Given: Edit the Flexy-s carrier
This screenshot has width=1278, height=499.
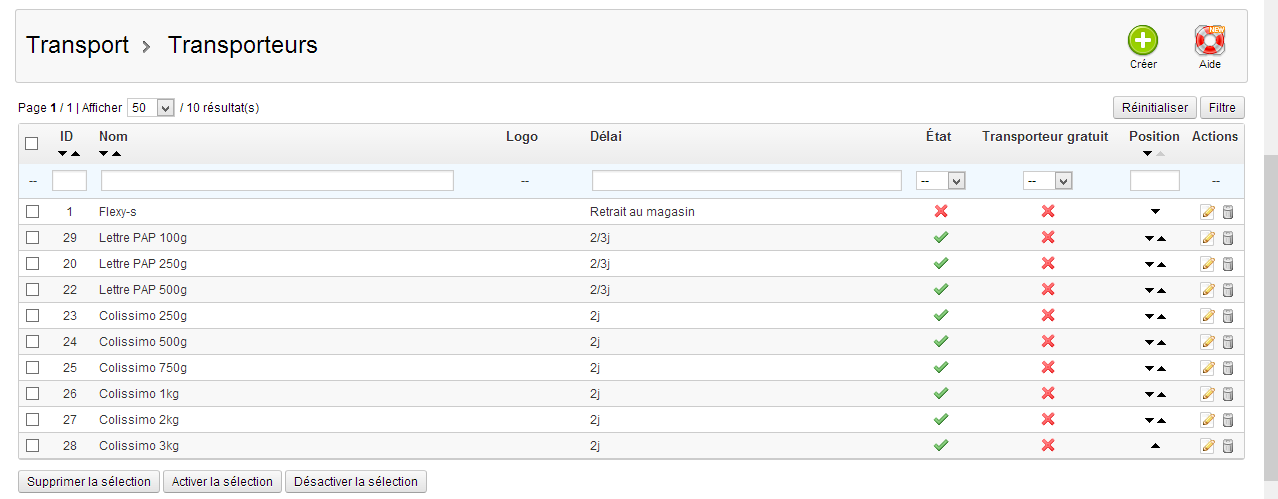Looking at the screenshot, I should (x=1207, y=212).
